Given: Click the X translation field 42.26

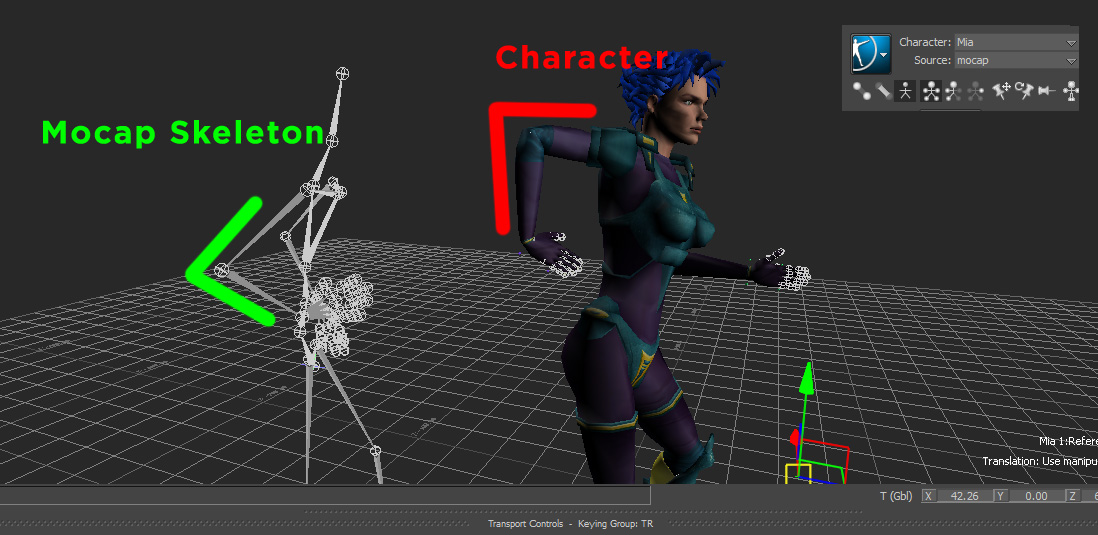Looking at the screenshot, I should pos(964,496).
